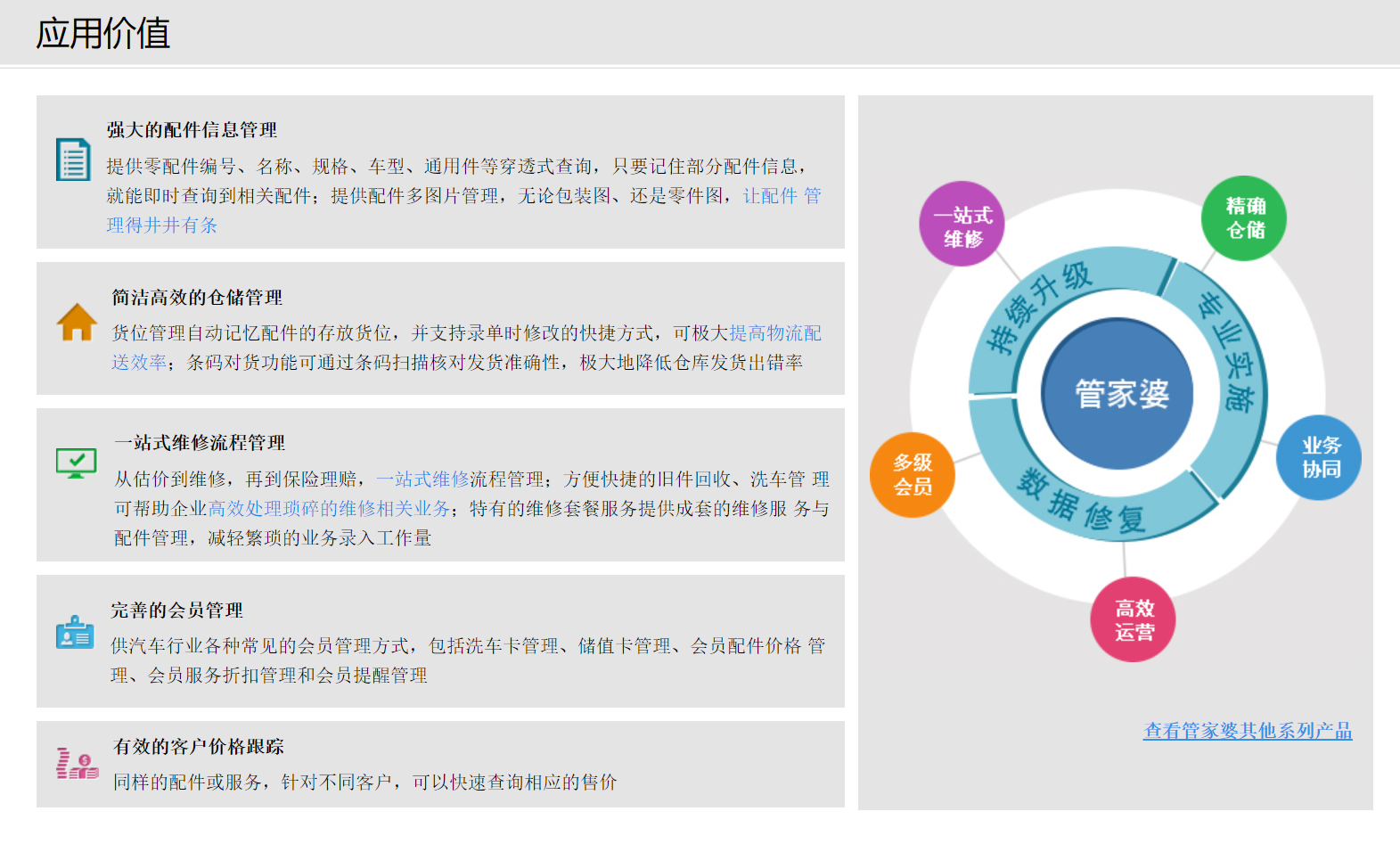1400x844 pixels.
Task: Click the document icon beside 强大的配件信息管理
Action: coord(73,160)
